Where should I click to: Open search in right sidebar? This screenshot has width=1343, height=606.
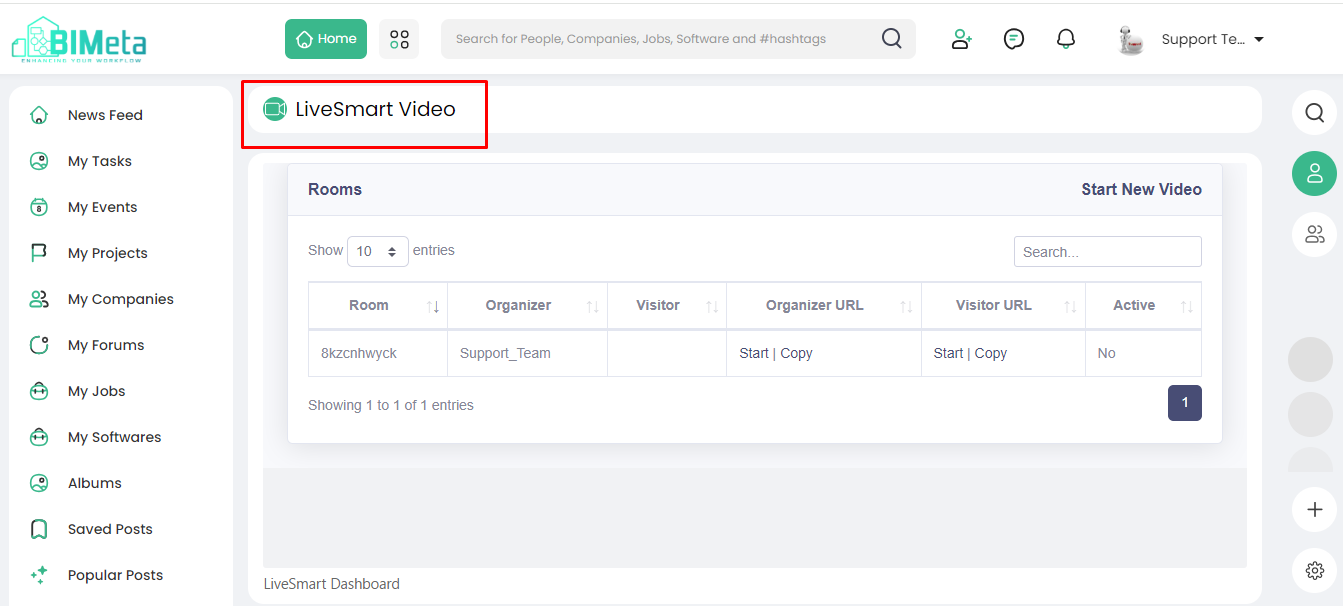point(1314,112)
